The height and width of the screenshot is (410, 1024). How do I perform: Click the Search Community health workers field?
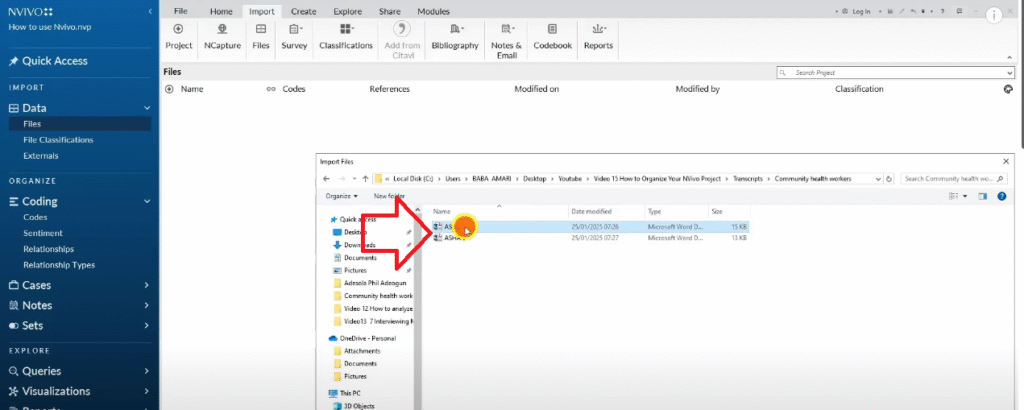pos(955,179)
